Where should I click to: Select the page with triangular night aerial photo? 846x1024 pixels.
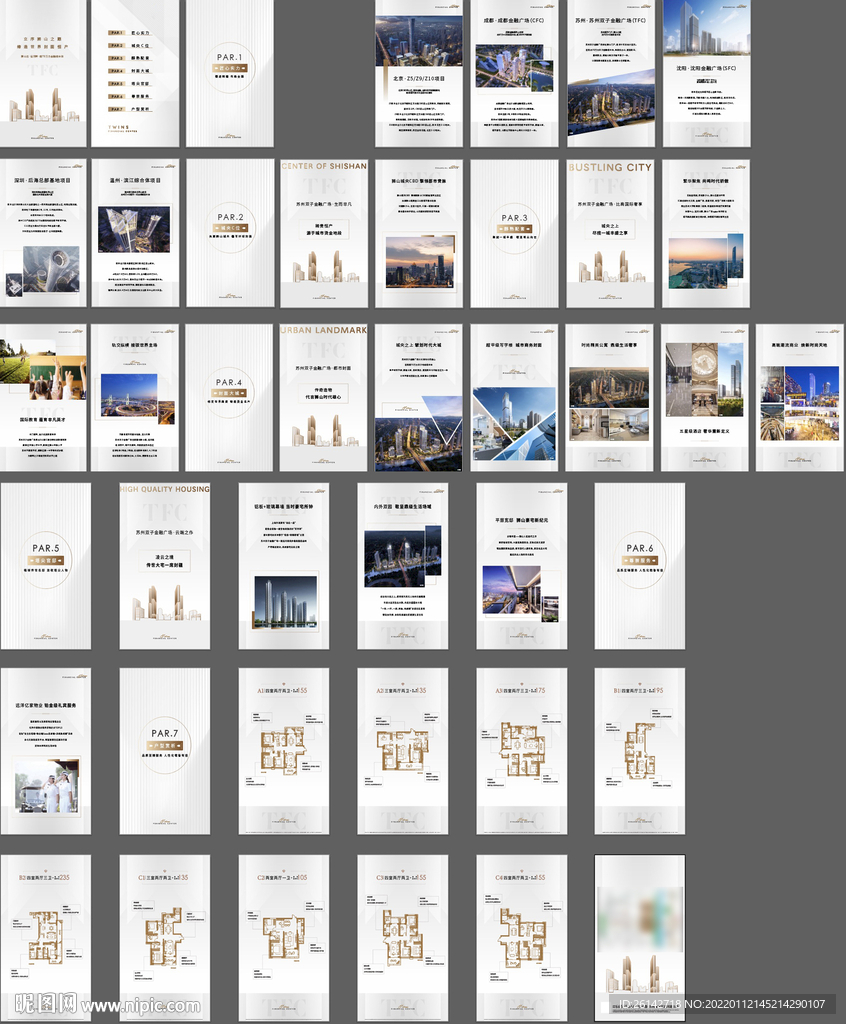(419, 398)
